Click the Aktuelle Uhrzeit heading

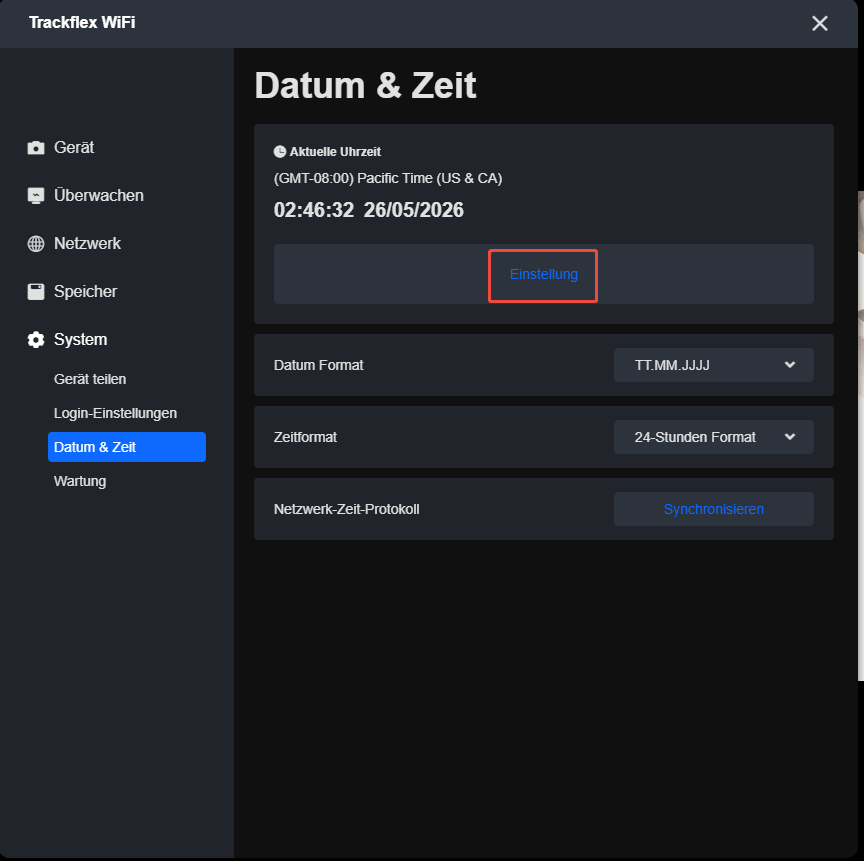(335, 151)
